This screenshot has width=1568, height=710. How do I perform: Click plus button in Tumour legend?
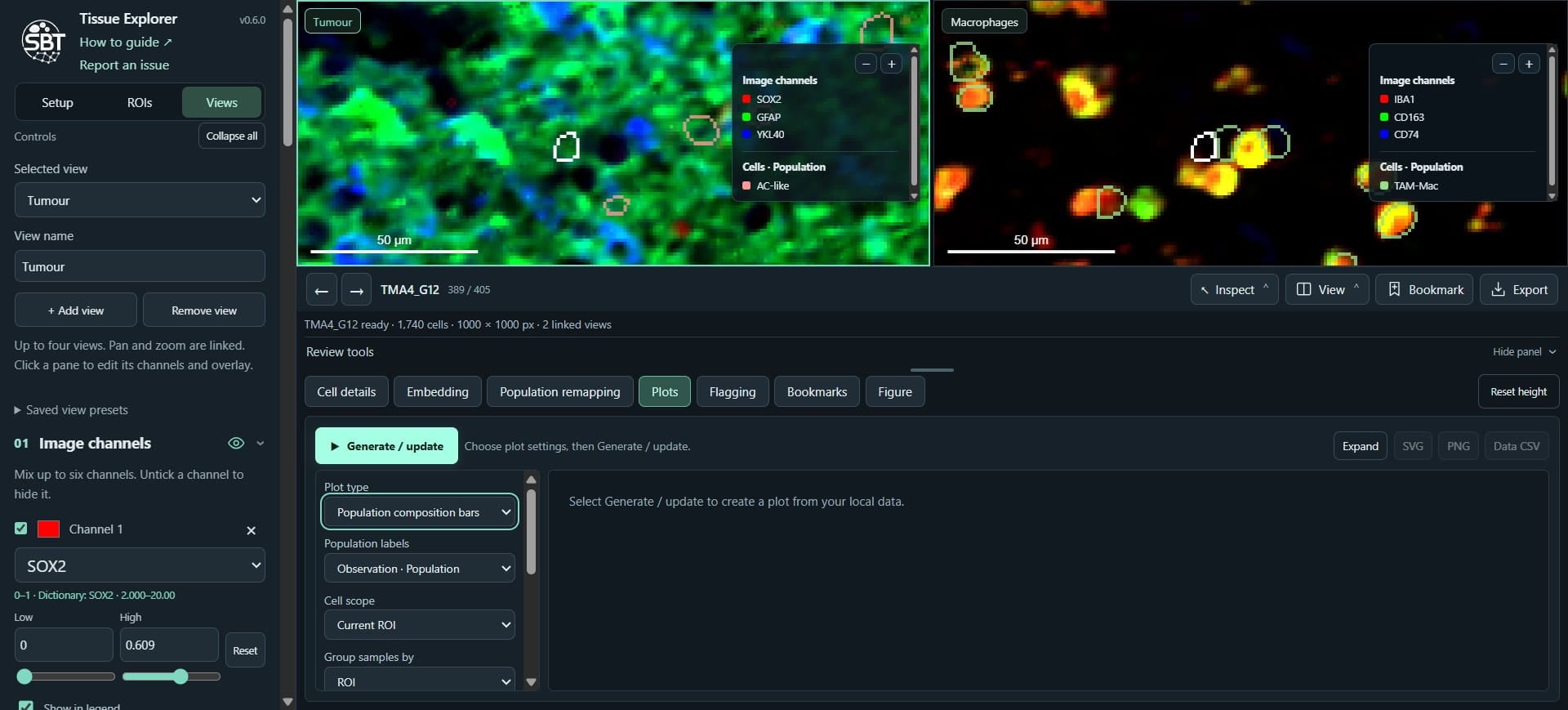(892, 64)
